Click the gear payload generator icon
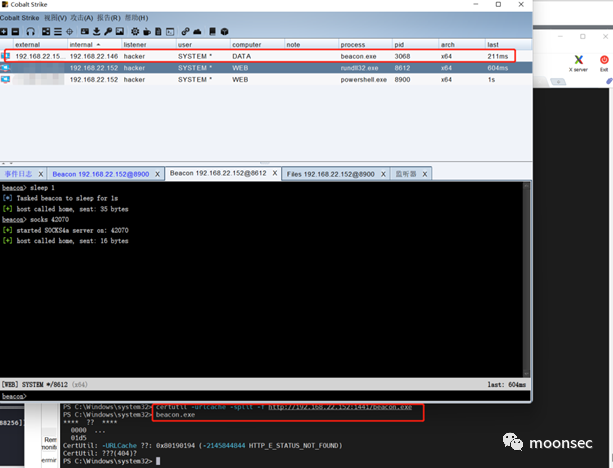Screen dimensions: 613x468 coord(135,32)
